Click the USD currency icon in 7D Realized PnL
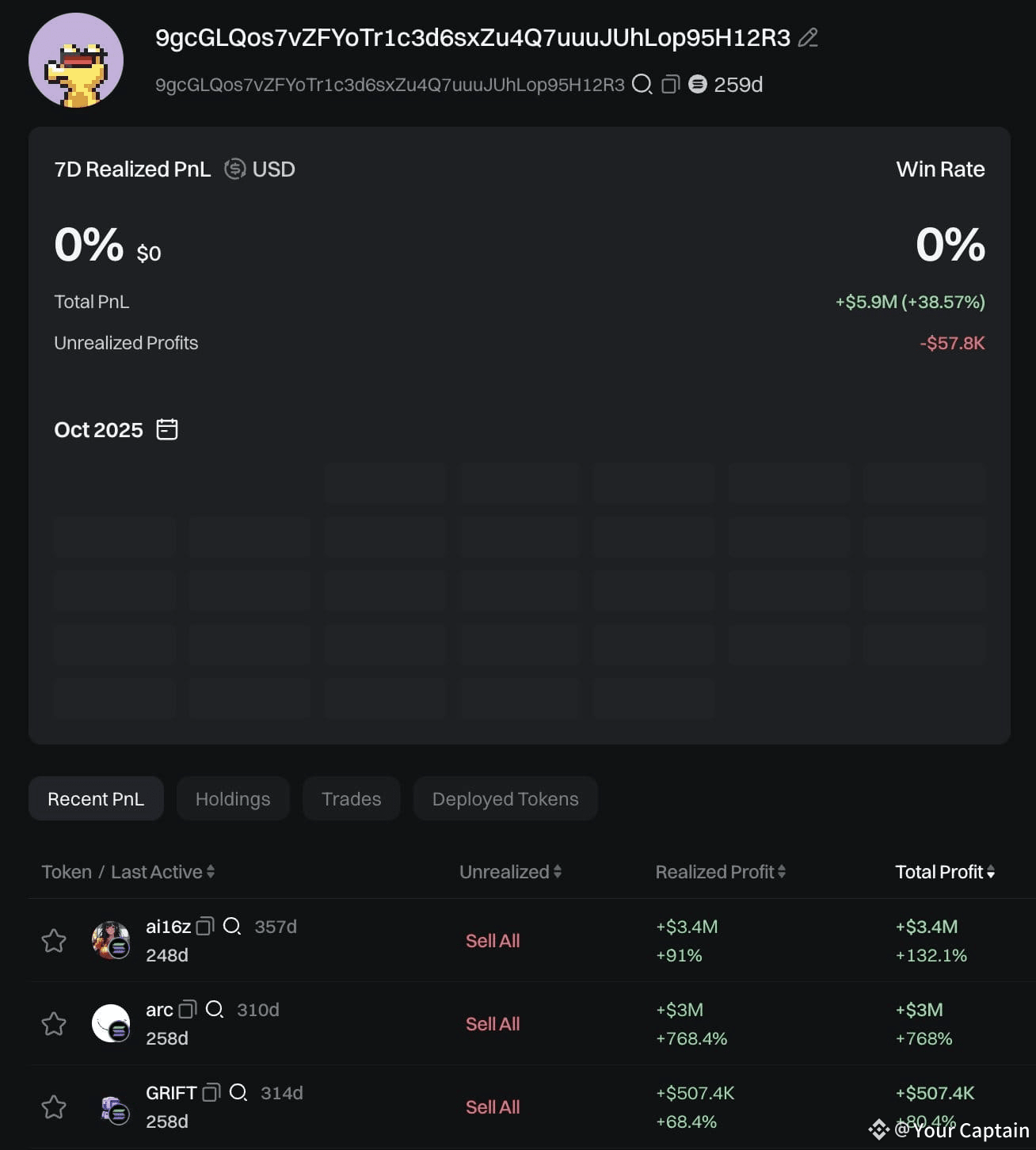 [234, 169]
